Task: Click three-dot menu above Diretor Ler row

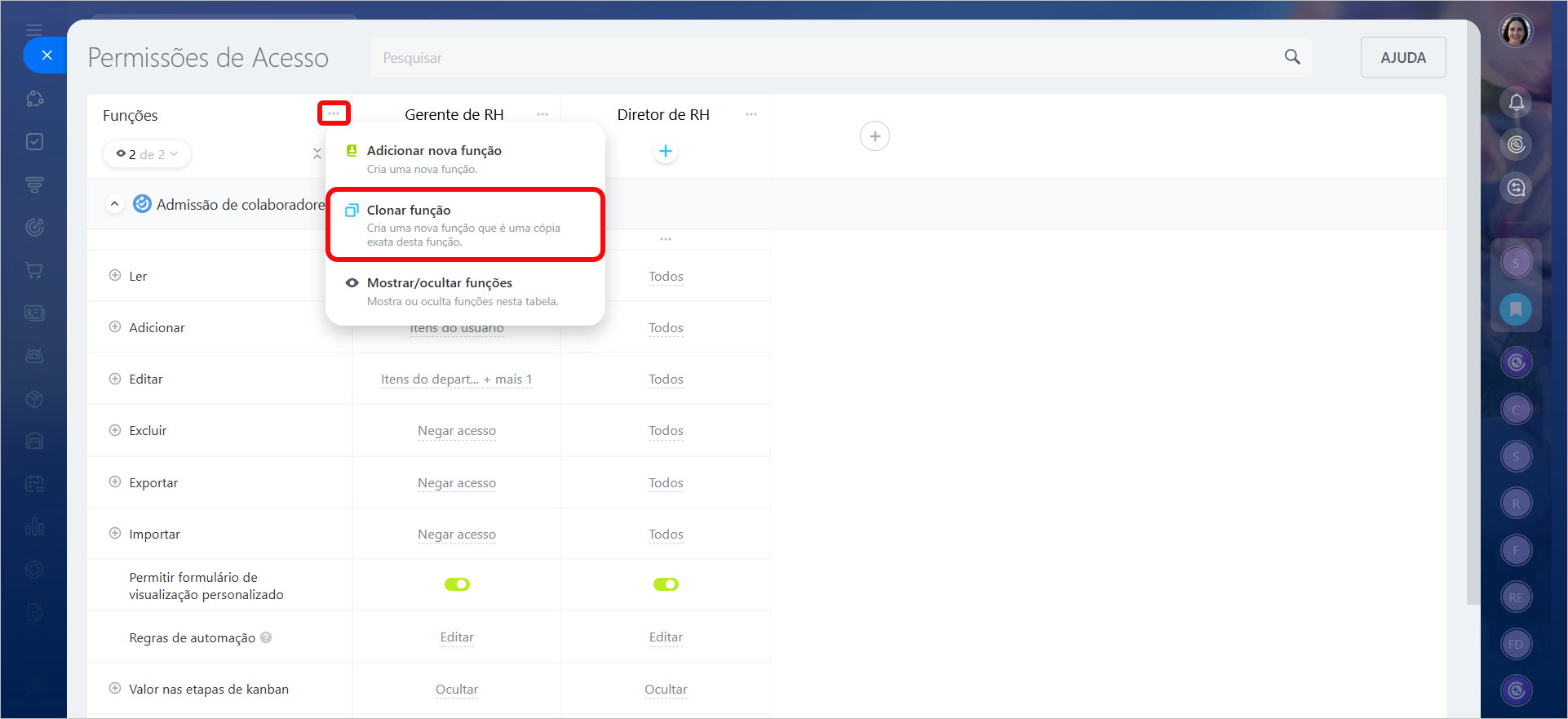Action: point(666,239)
